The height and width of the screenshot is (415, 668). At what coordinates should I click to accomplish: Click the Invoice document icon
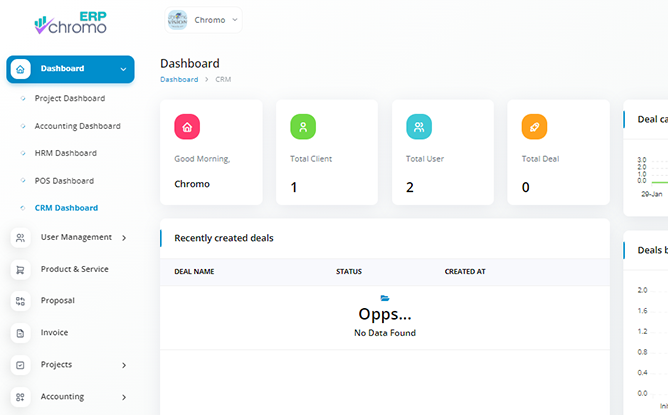coord(21,333)
